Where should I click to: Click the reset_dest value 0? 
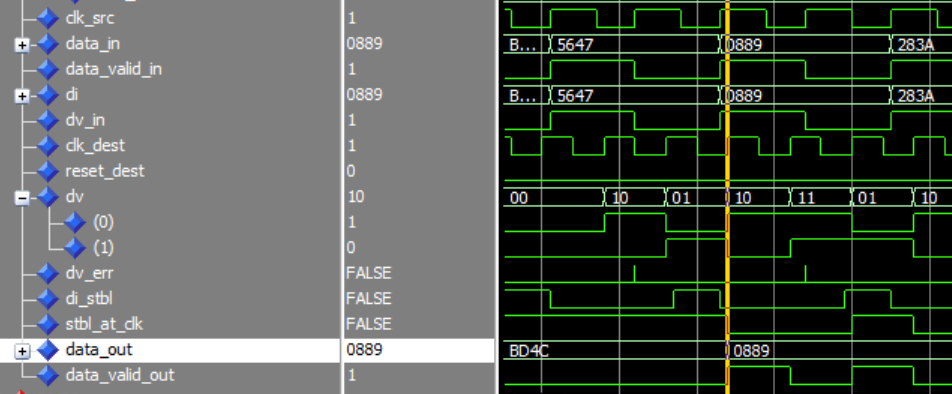click(x=351, y=172)
